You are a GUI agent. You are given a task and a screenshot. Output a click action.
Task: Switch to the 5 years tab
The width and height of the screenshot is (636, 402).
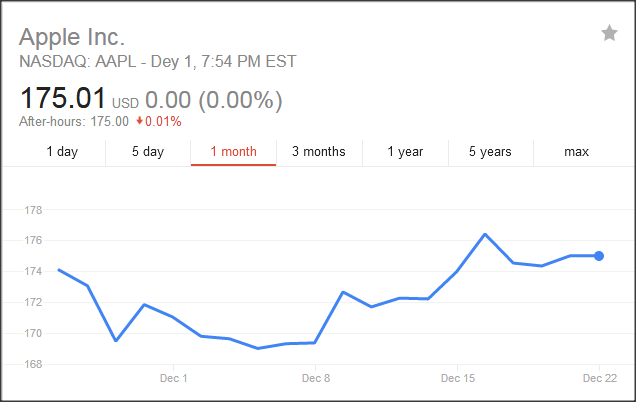point(490,152)
